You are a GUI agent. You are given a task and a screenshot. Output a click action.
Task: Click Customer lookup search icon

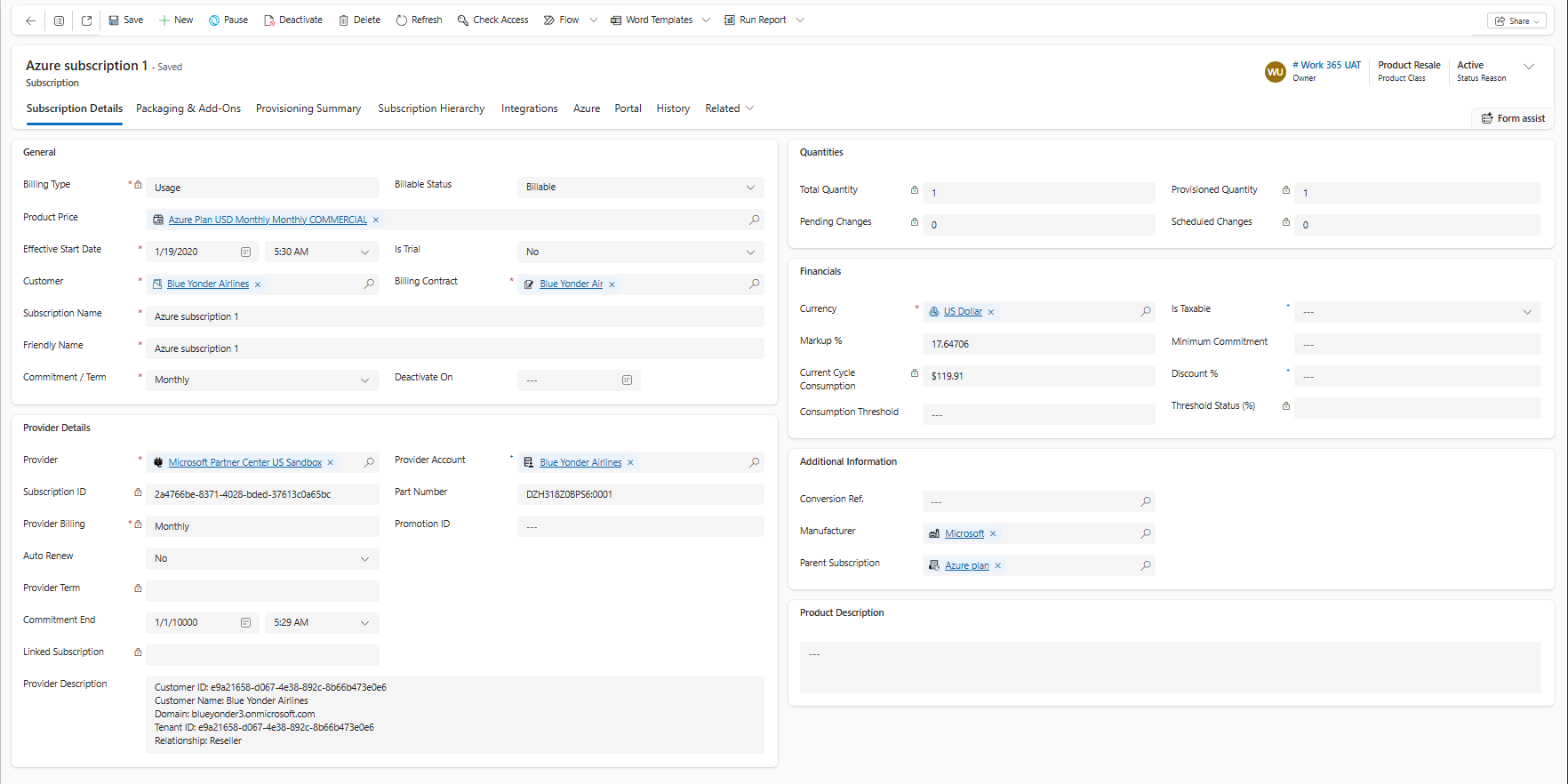369,284
